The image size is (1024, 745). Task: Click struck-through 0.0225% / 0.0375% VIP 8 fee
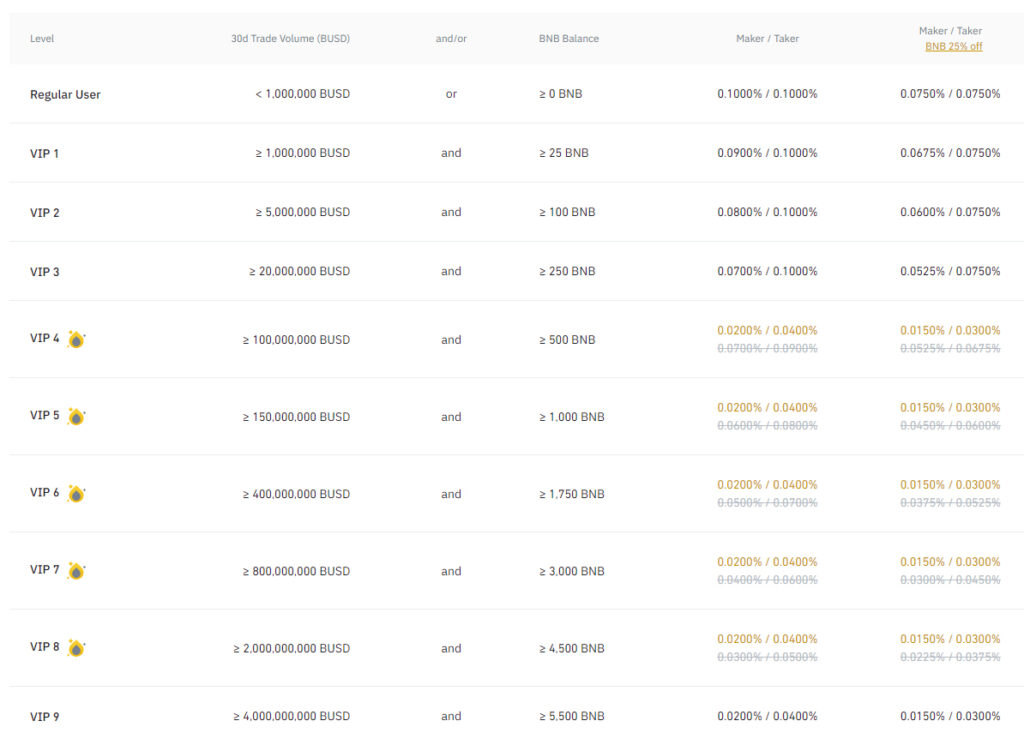click(x=950, y=657)
